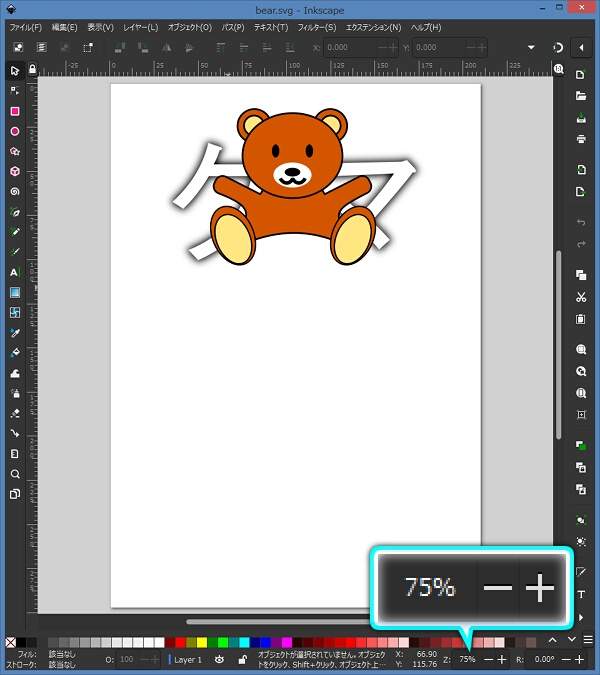Open the 表示(V) menu
Viewport: 600px width, 675px height.
click(x=100, y=27)
